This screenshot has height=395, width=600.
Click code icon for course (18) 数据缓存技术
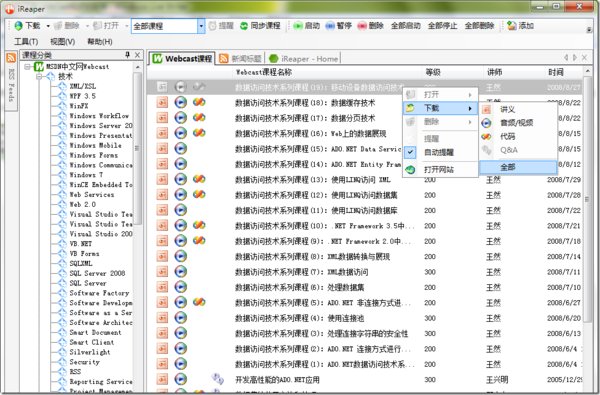pyautogui.click(x=199, y=102)
